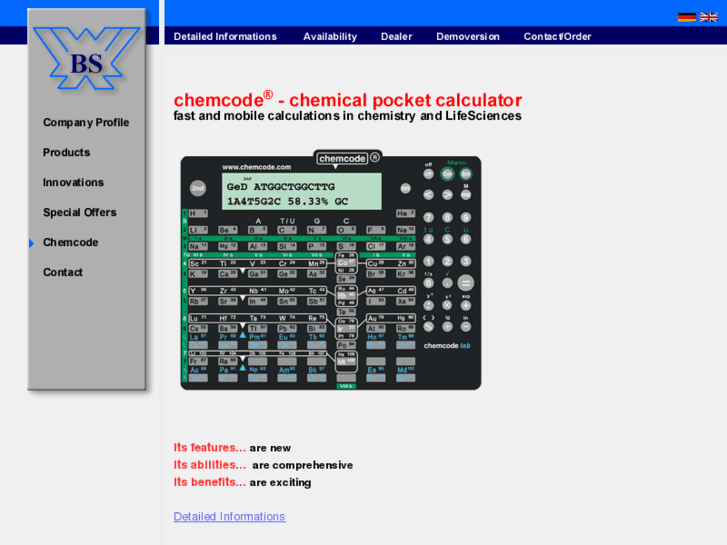727x545 pixels.
Task: Go to Products in the sidebar
Action: pyautogui.click(x=67, y=152)
